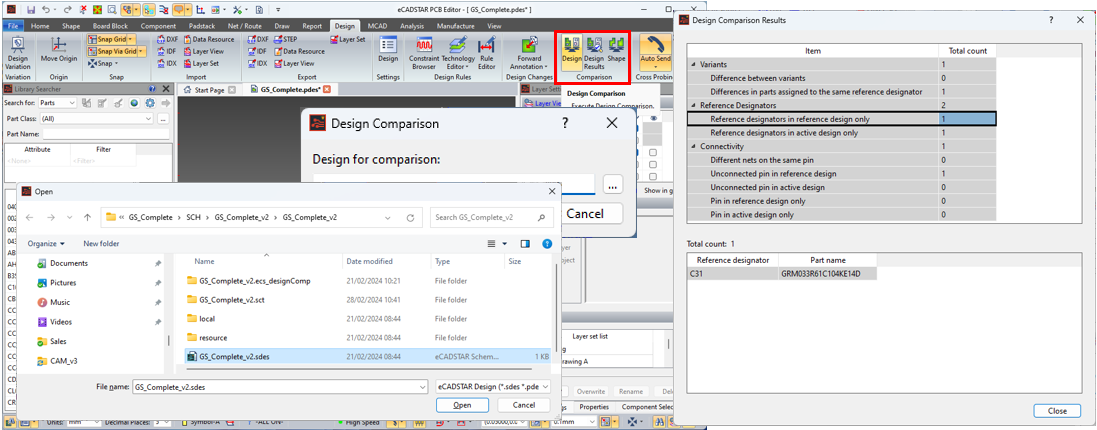The image size is (1097, 430).
Task: Launch the Rule Editor
Action: [x=487, y=54]
